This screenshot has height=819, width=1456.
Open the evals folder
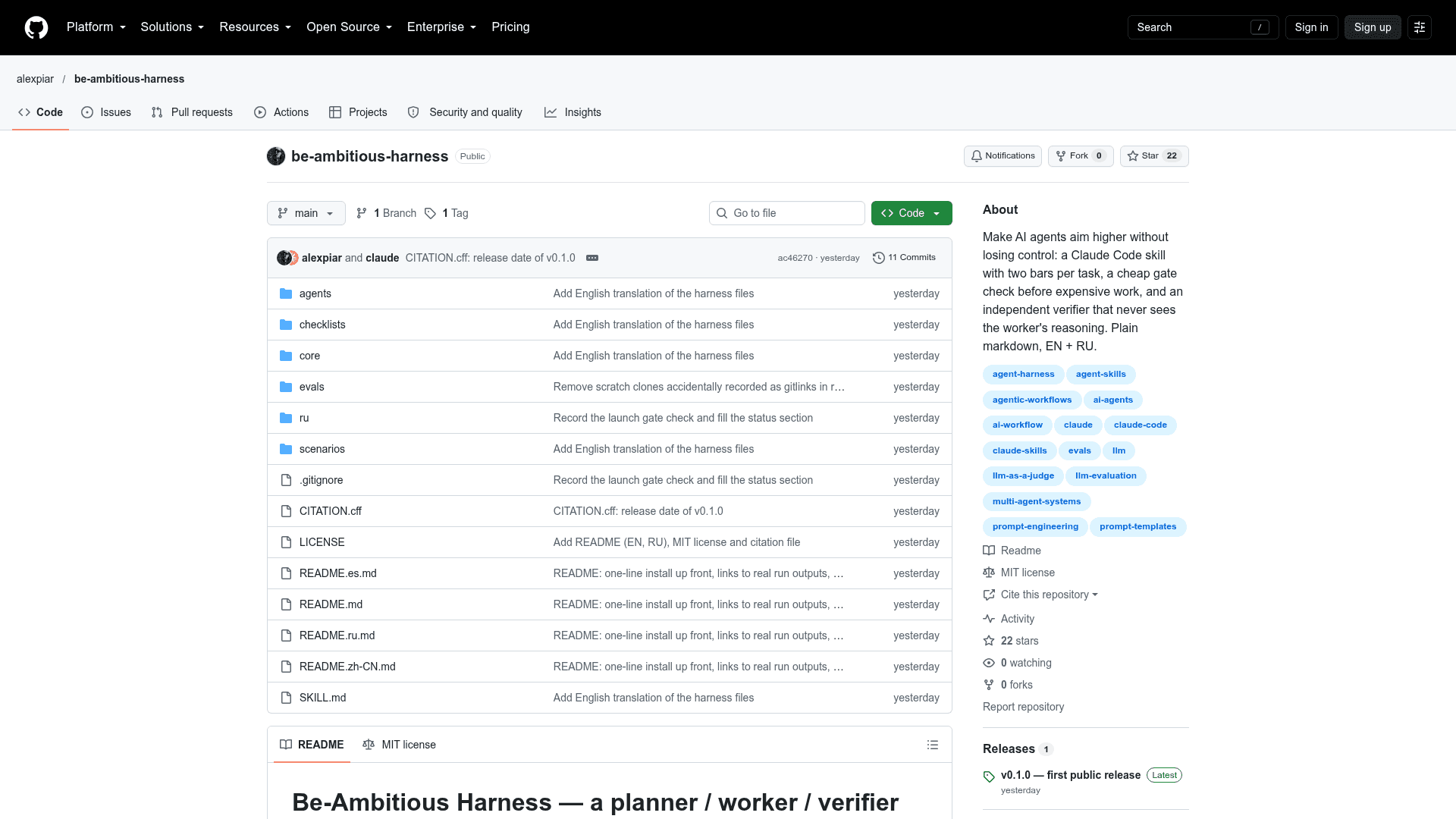pos(312,387)
